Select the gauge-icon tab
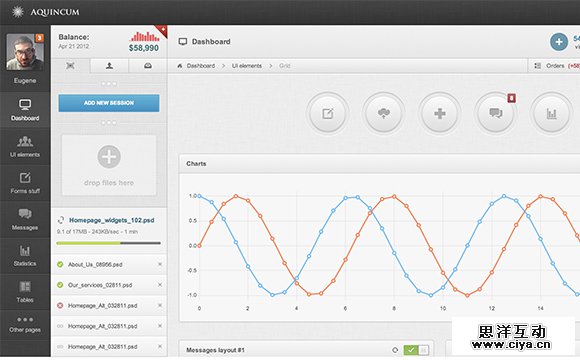 point(148,66)
